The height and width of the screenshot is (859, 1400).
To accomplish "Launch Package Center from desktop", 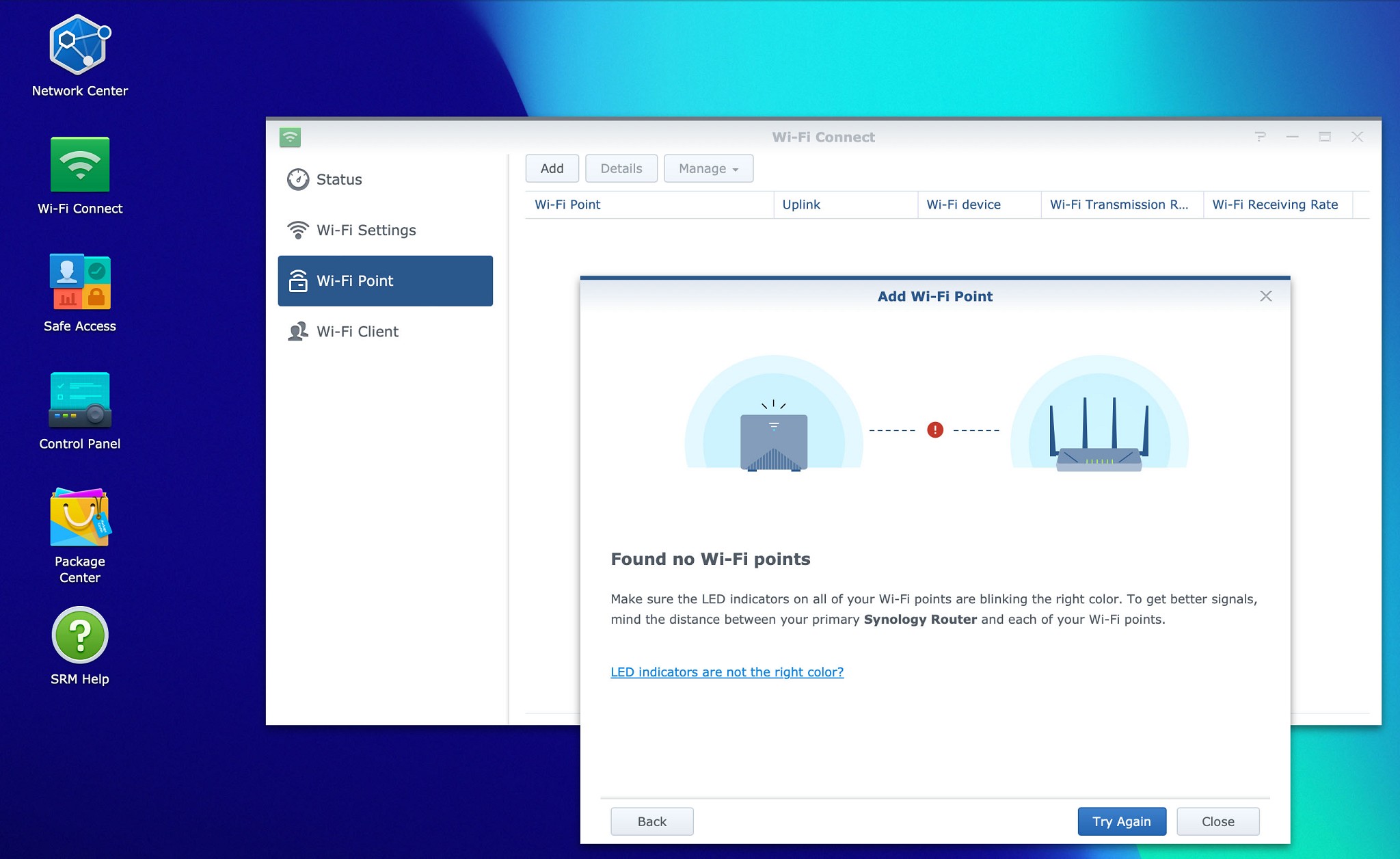I will click(80, 518).
